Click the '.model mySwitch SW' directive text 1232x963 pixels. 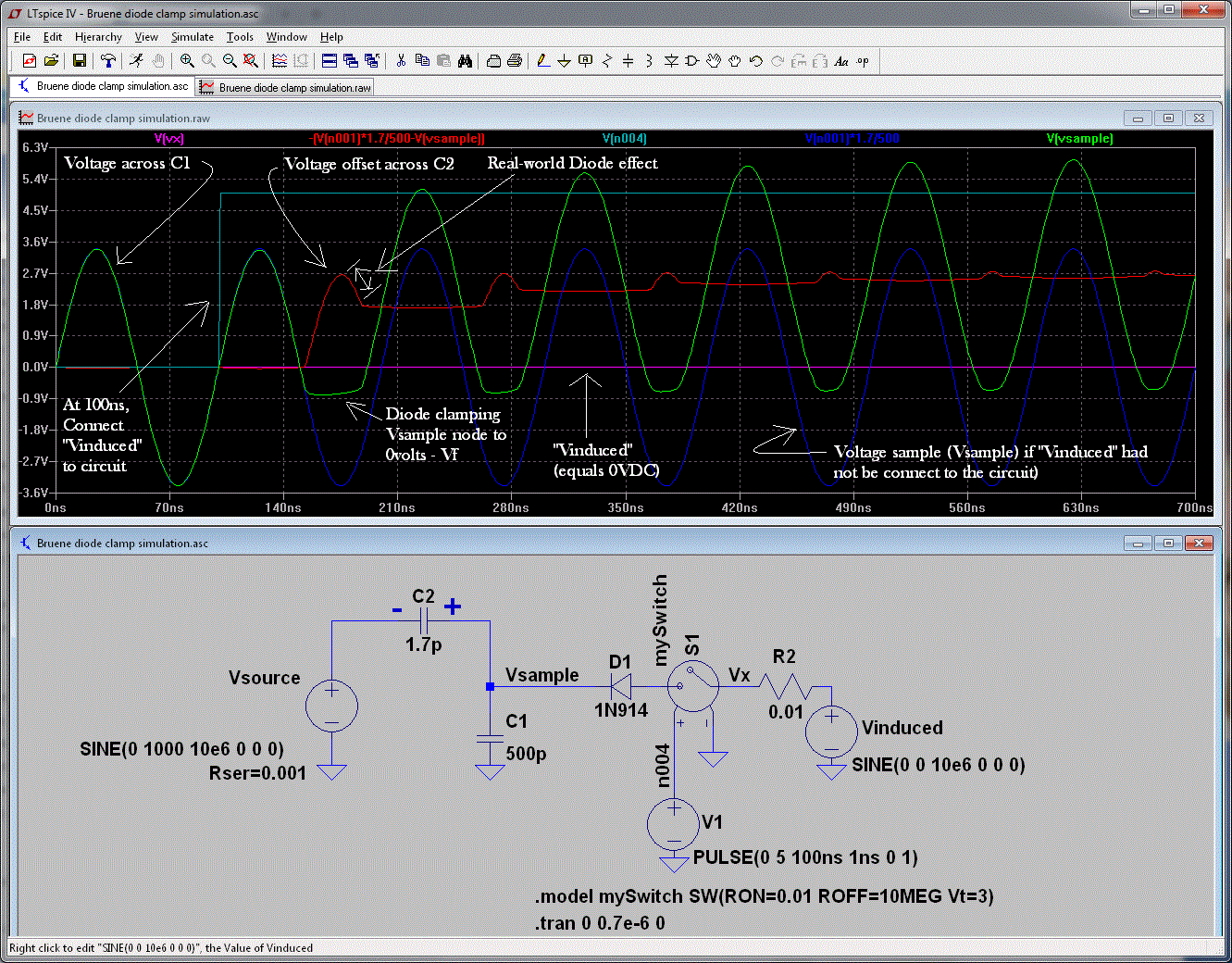tap(765, 896)
